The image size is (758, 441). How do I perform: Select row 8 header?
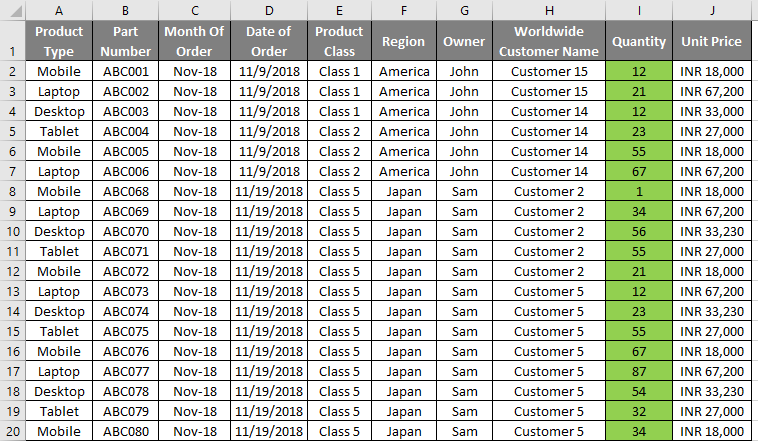click(13, 191)
